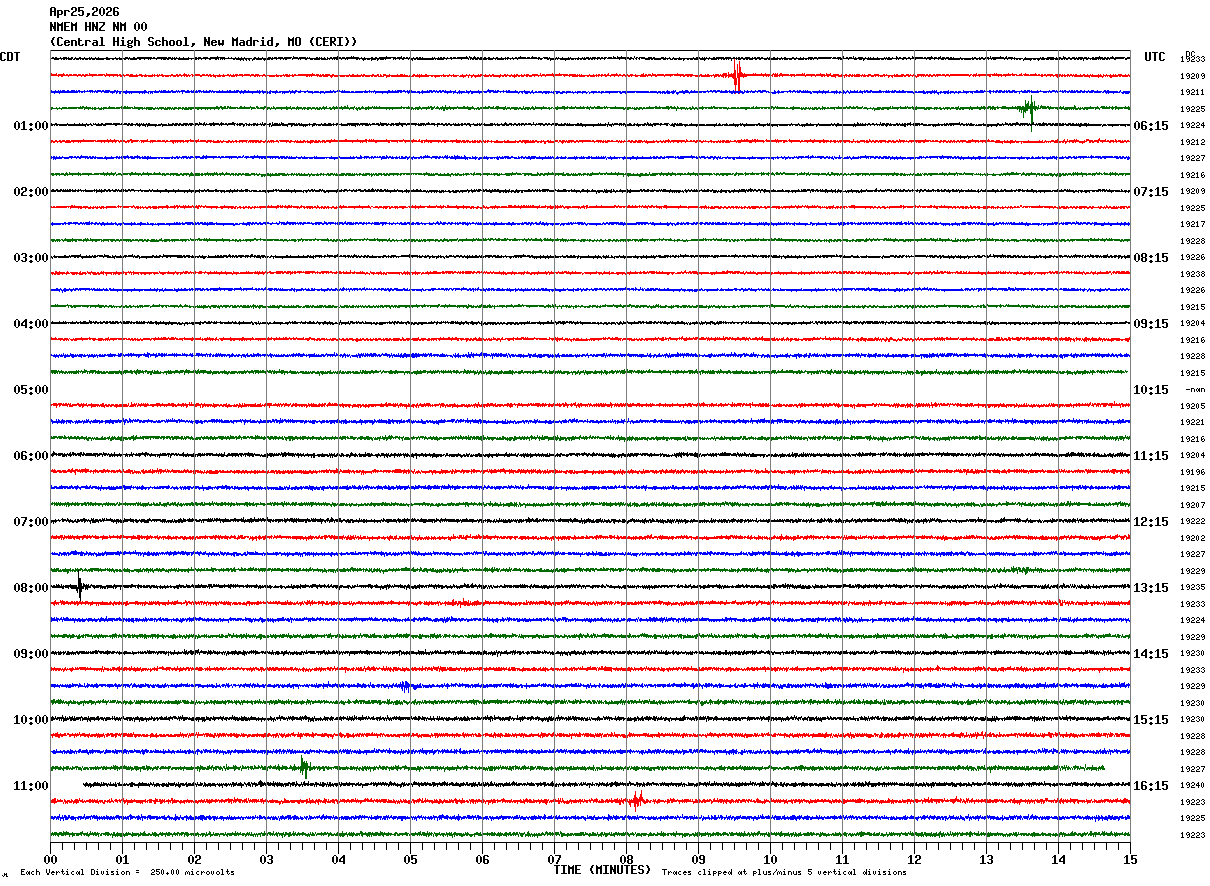Click the 09:00 CDT hour label
Image resolution: width=1210 pixels, height=886 pixels.
click(31, 654)
